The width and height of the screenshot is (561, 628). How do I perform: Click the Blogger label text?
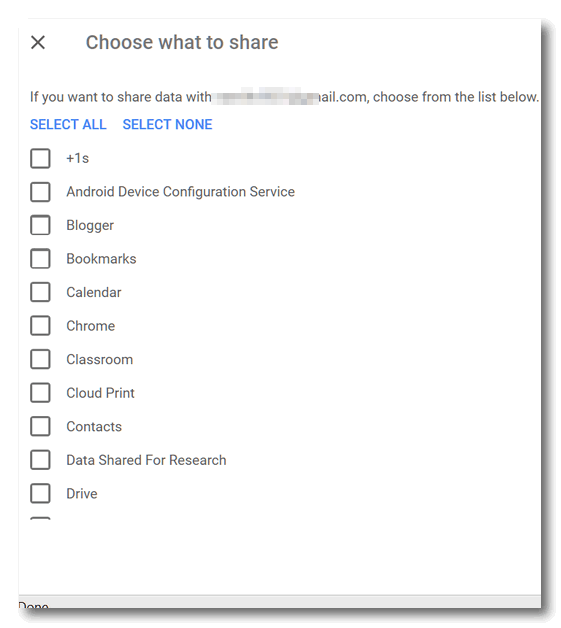90,225
